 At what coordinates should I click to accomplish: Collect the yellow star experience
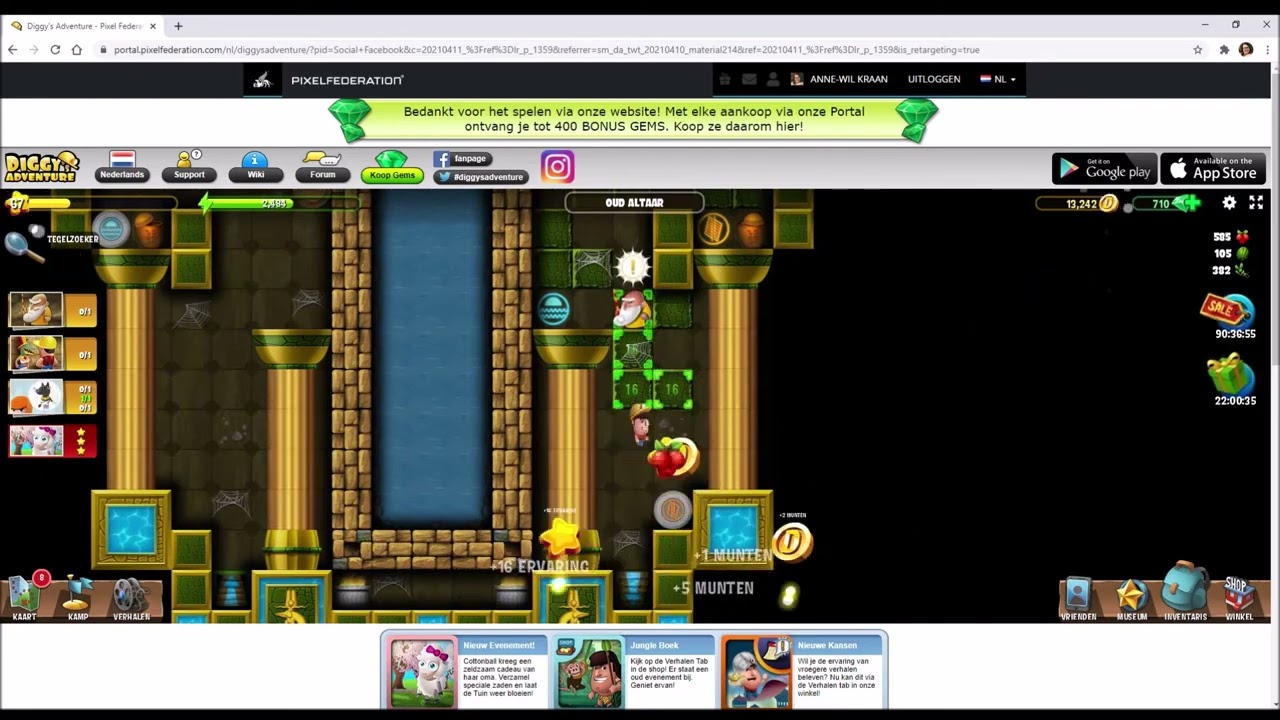(560, 538)
